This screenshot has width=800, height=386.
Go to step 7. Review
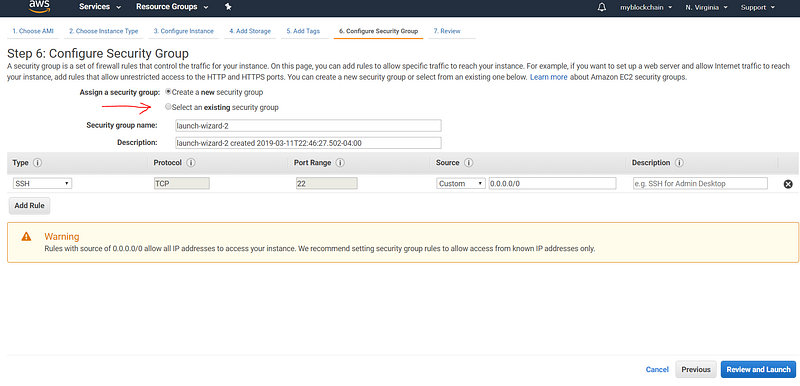pyautogui.click(x=447, y=31)
